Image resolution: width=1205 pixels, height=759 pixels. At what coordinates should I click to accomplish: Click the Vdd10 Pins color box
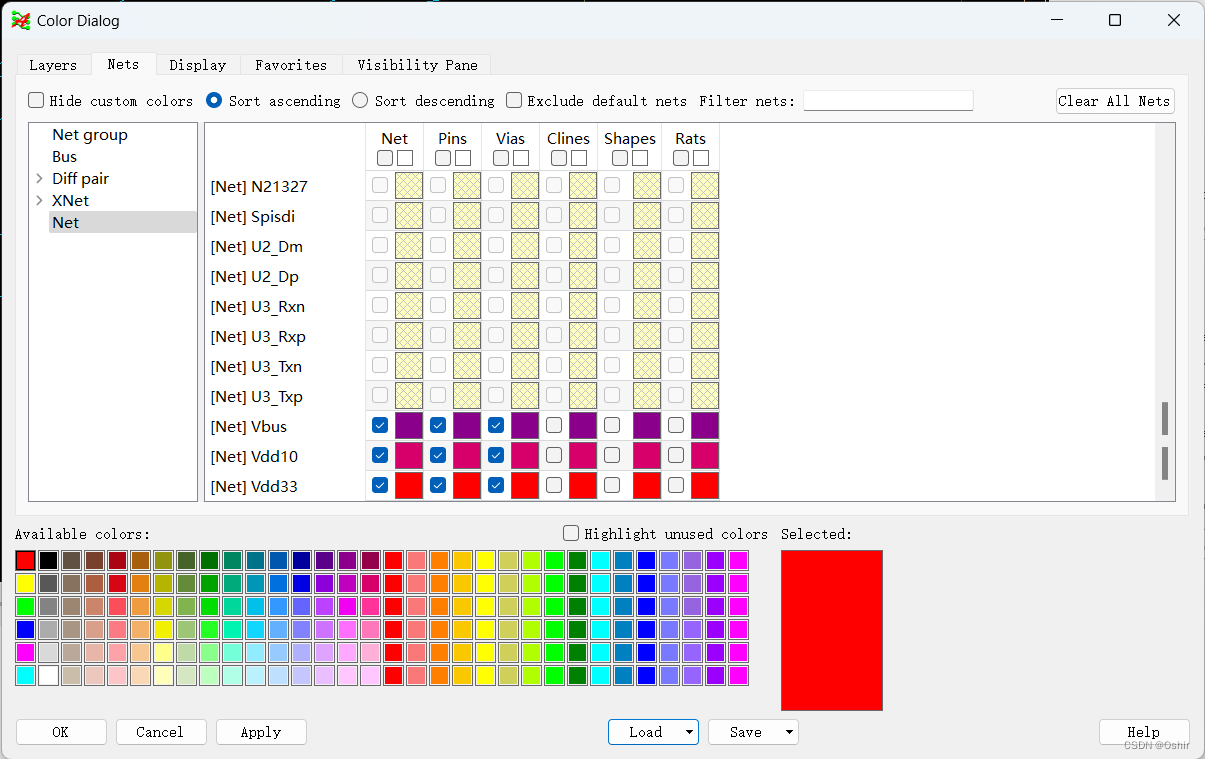point(467,456)
